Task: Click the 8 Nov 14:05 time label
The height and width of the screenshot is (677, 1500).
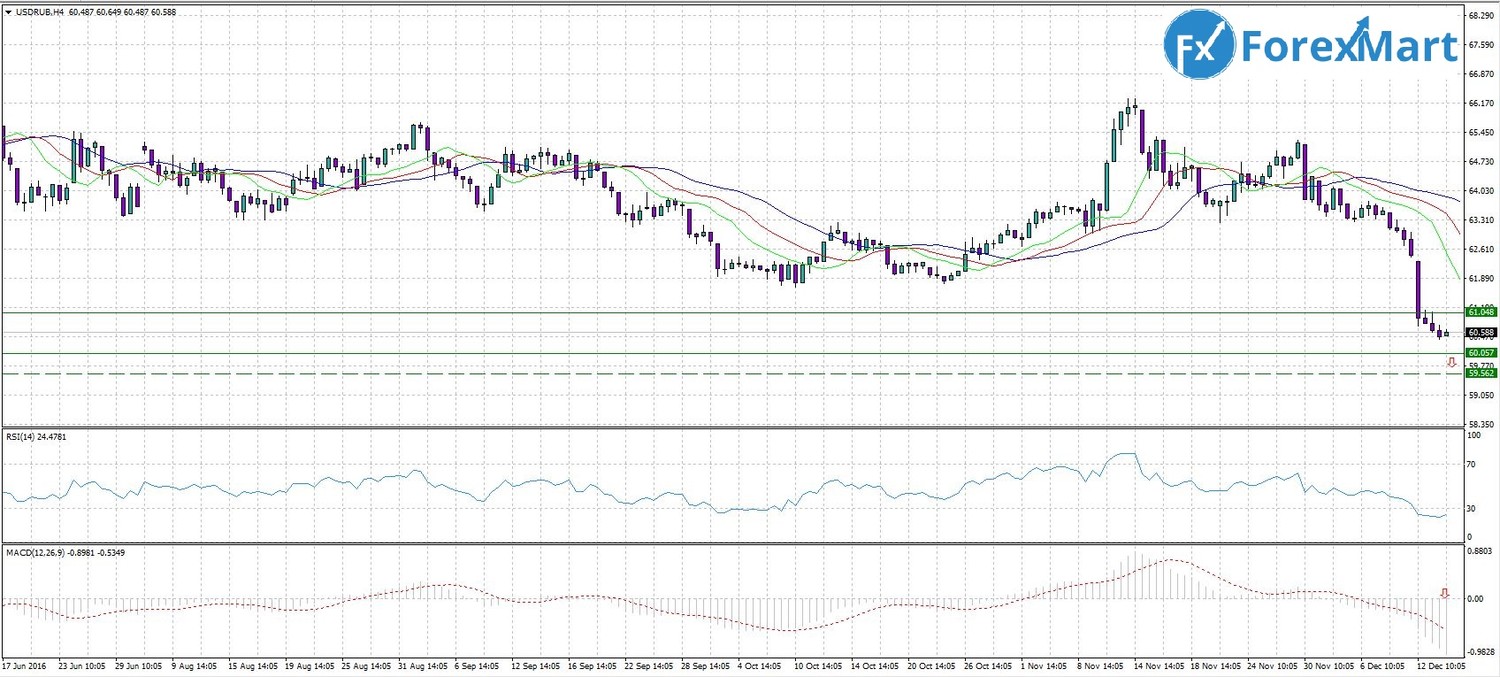Action: click(1099, 664)
